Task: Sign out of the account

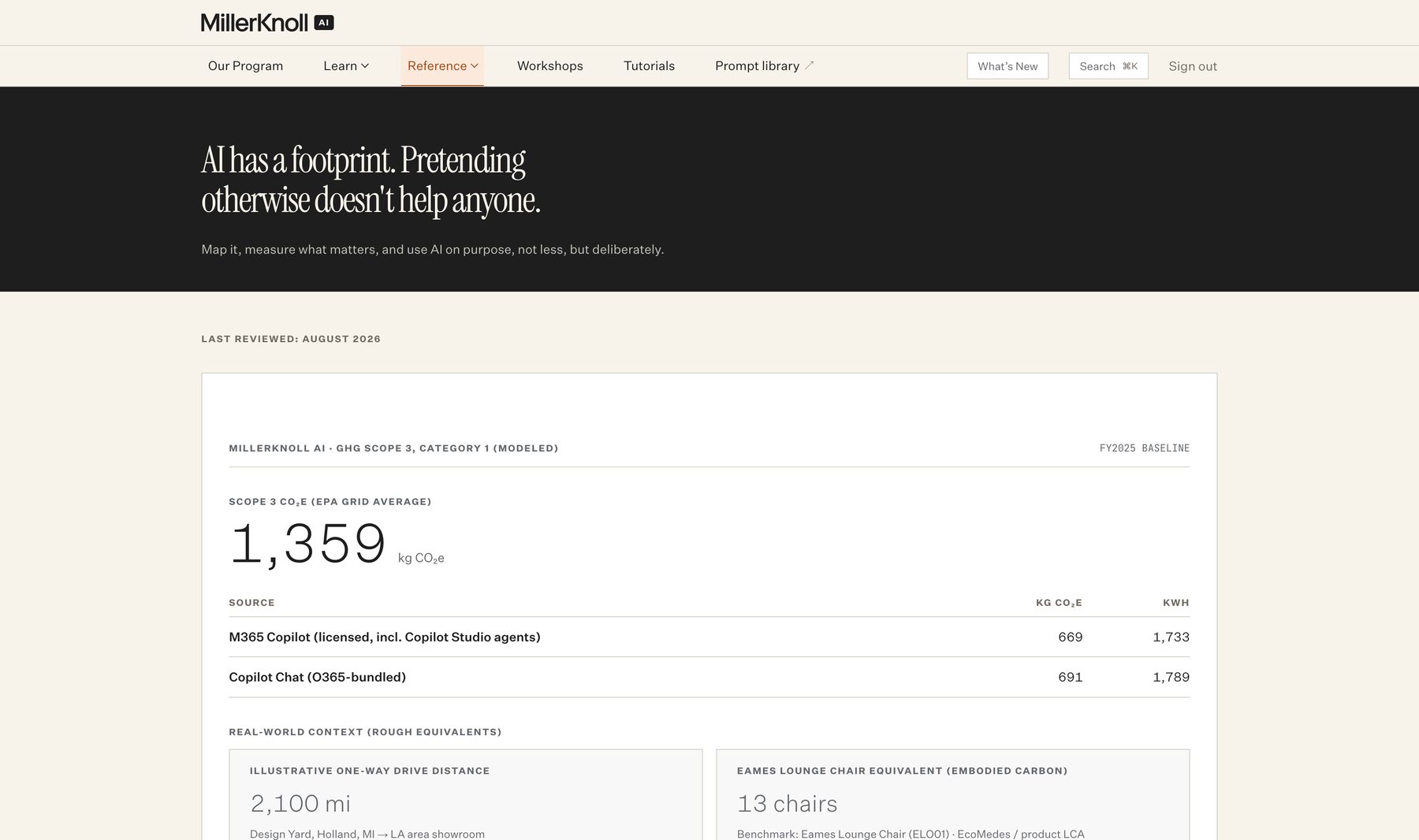Action: [x=1193, y=66]
